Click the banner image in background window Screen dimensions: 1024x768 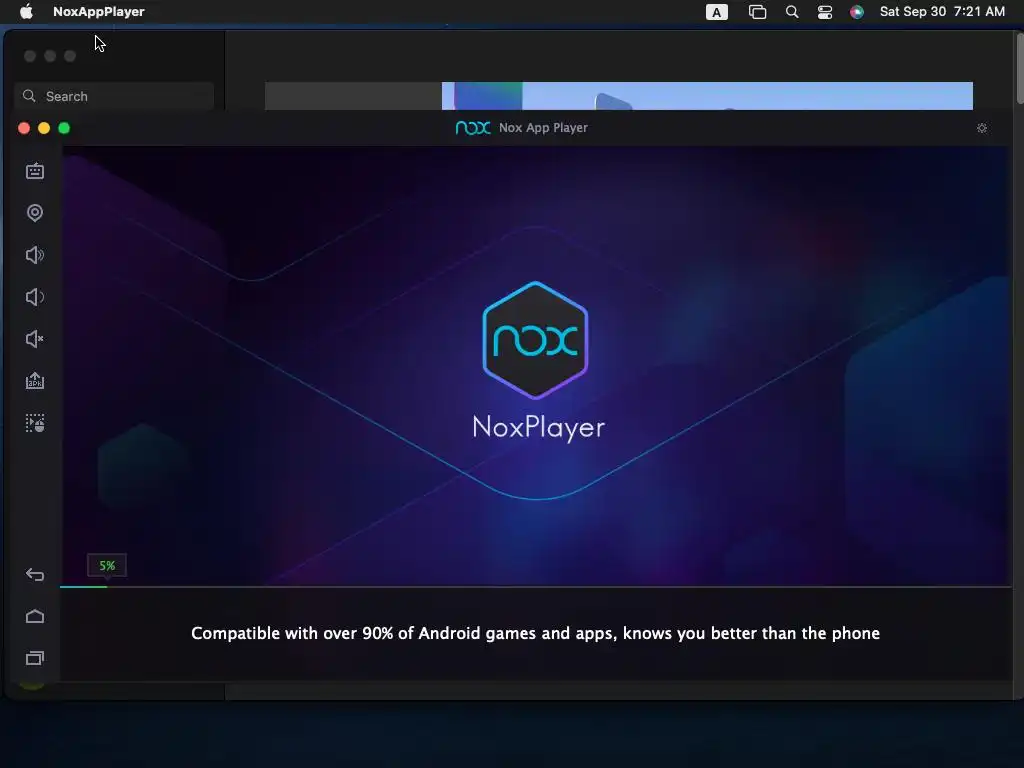point(707,96)
